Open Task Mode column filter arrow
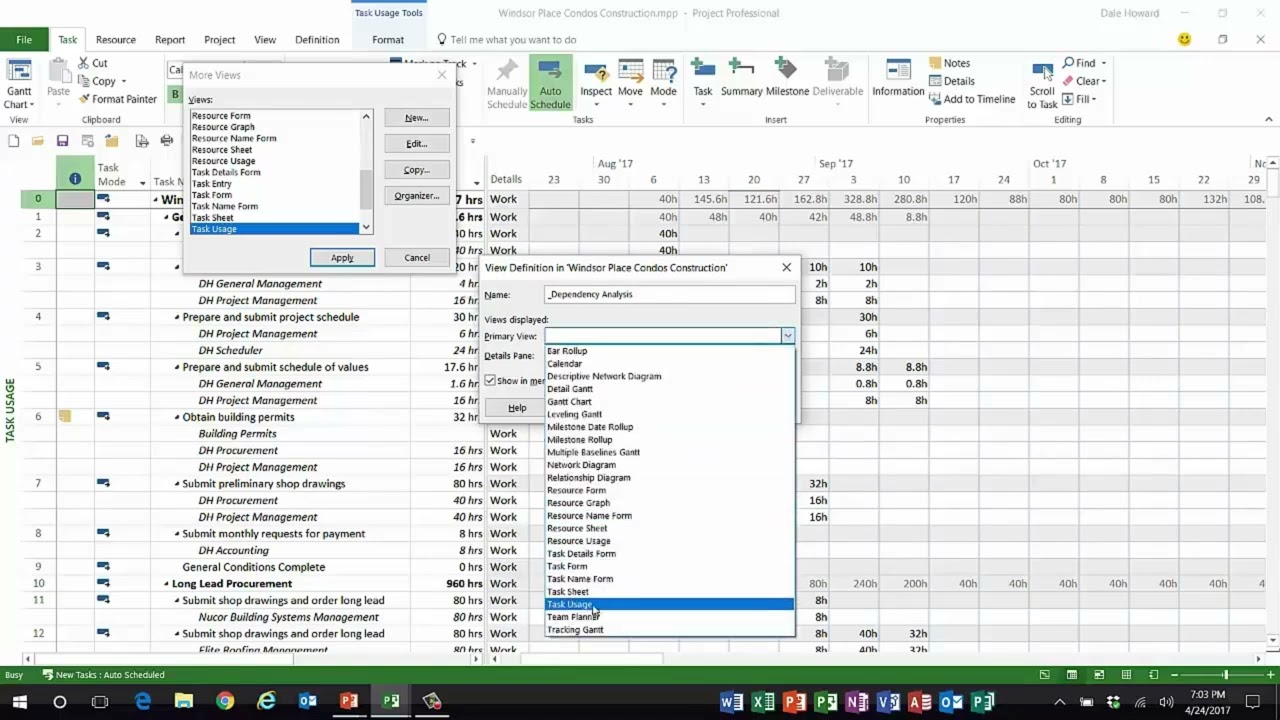 [143, 183]
